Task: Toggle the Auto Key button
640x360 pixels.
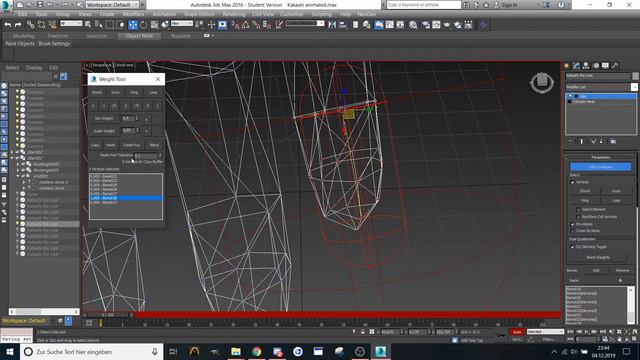Action: [x=517, y=332]
